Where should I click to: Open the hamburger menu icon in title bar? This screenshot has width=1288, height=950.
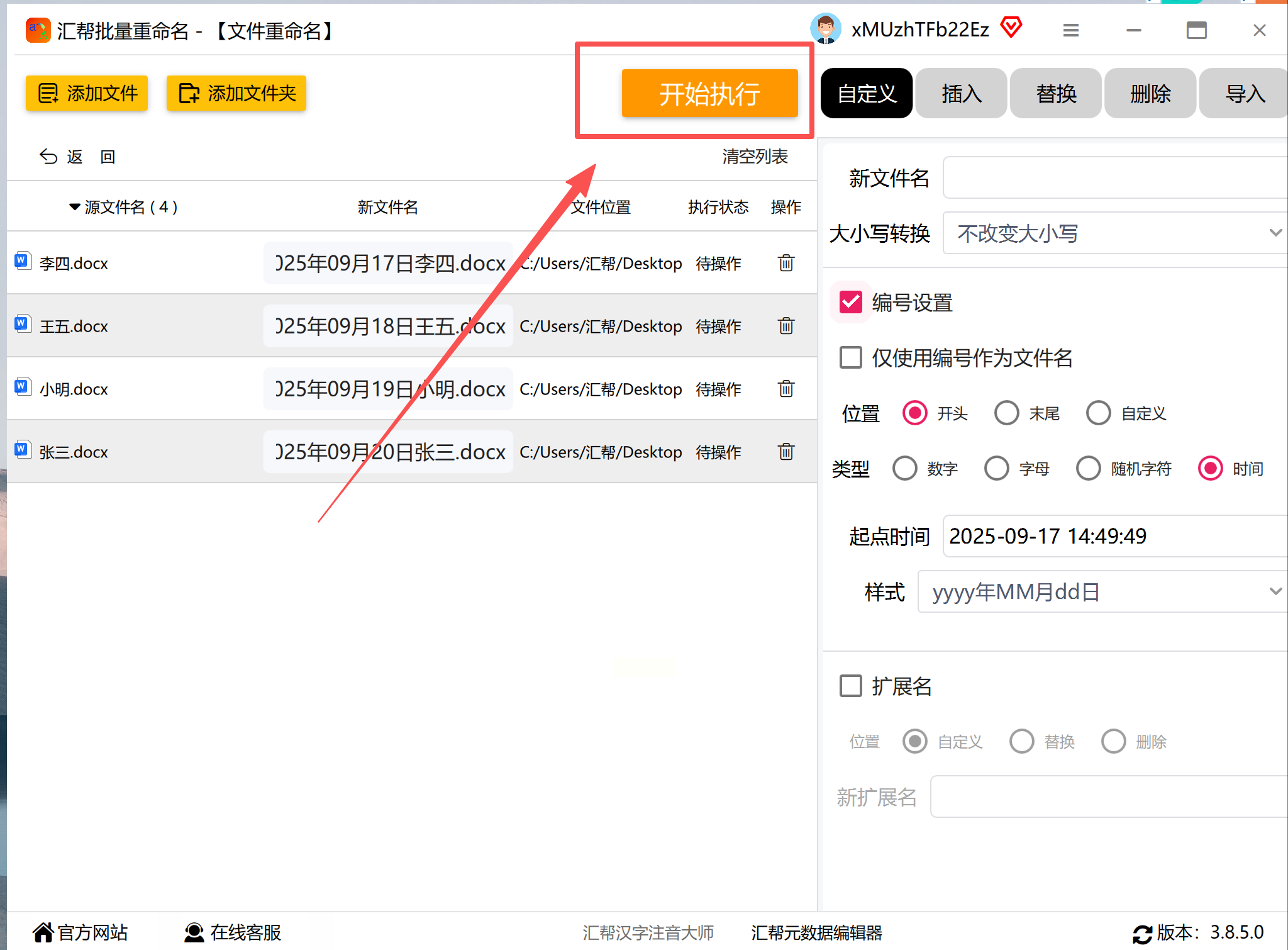[x=1070, y=30]
